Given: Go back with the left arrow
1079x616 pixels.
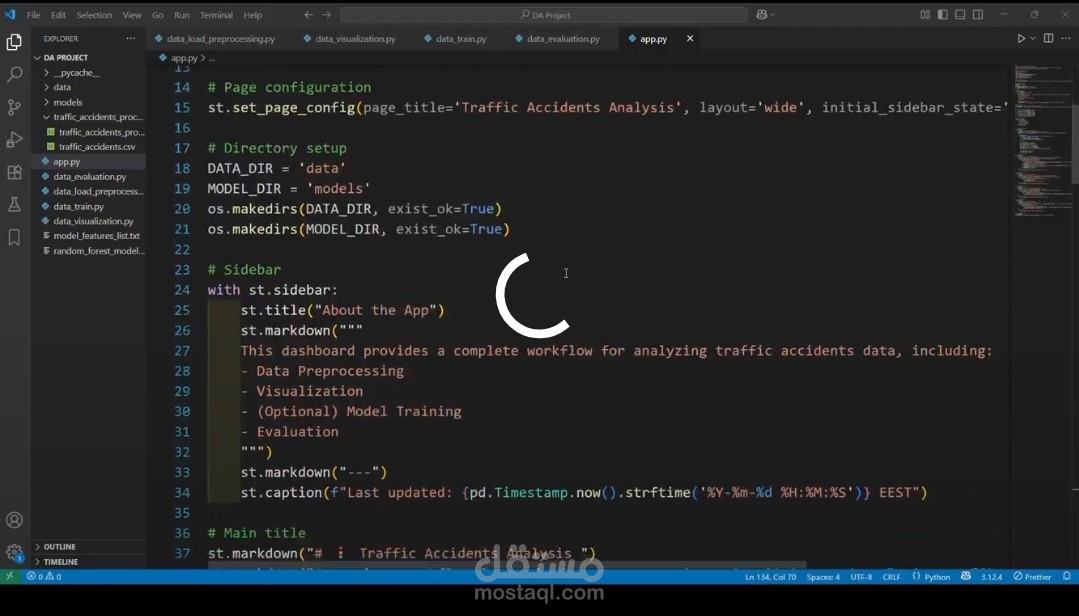Looking at the screenshot, I should coord(308,14).
